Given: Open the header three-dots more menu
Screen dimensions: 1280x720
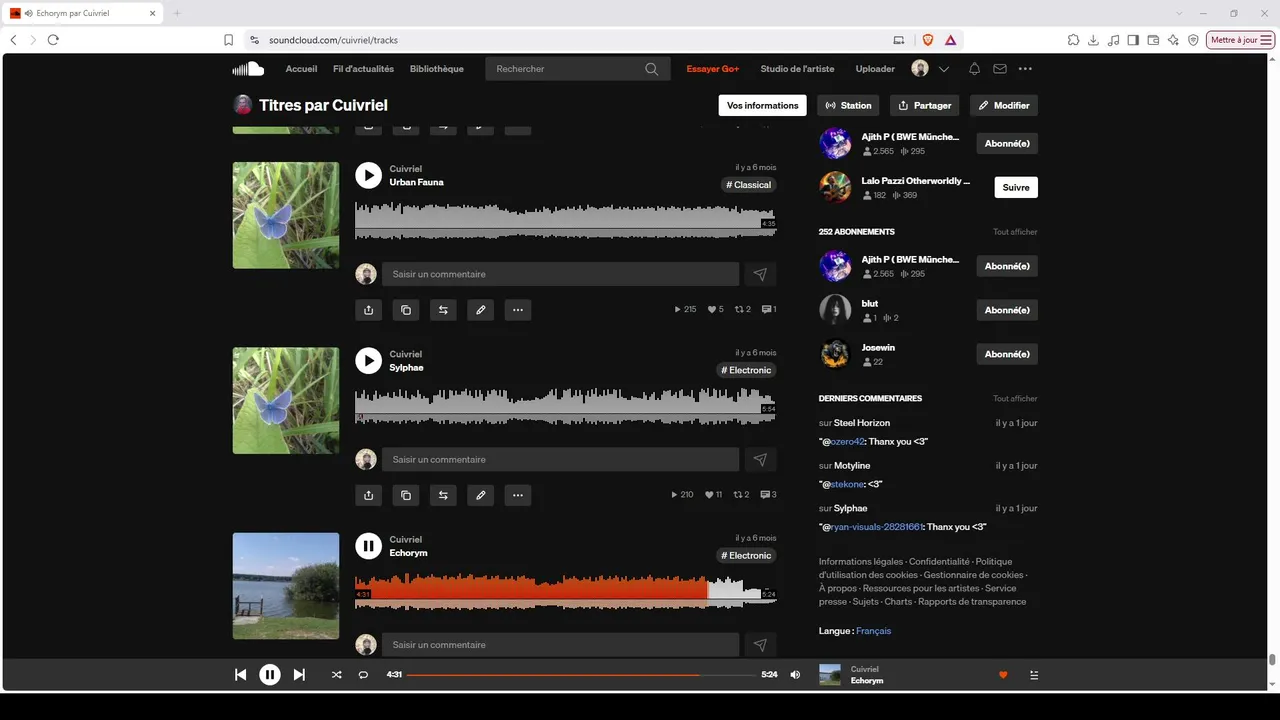Looking at the screenshot, I should point(1025,69).
